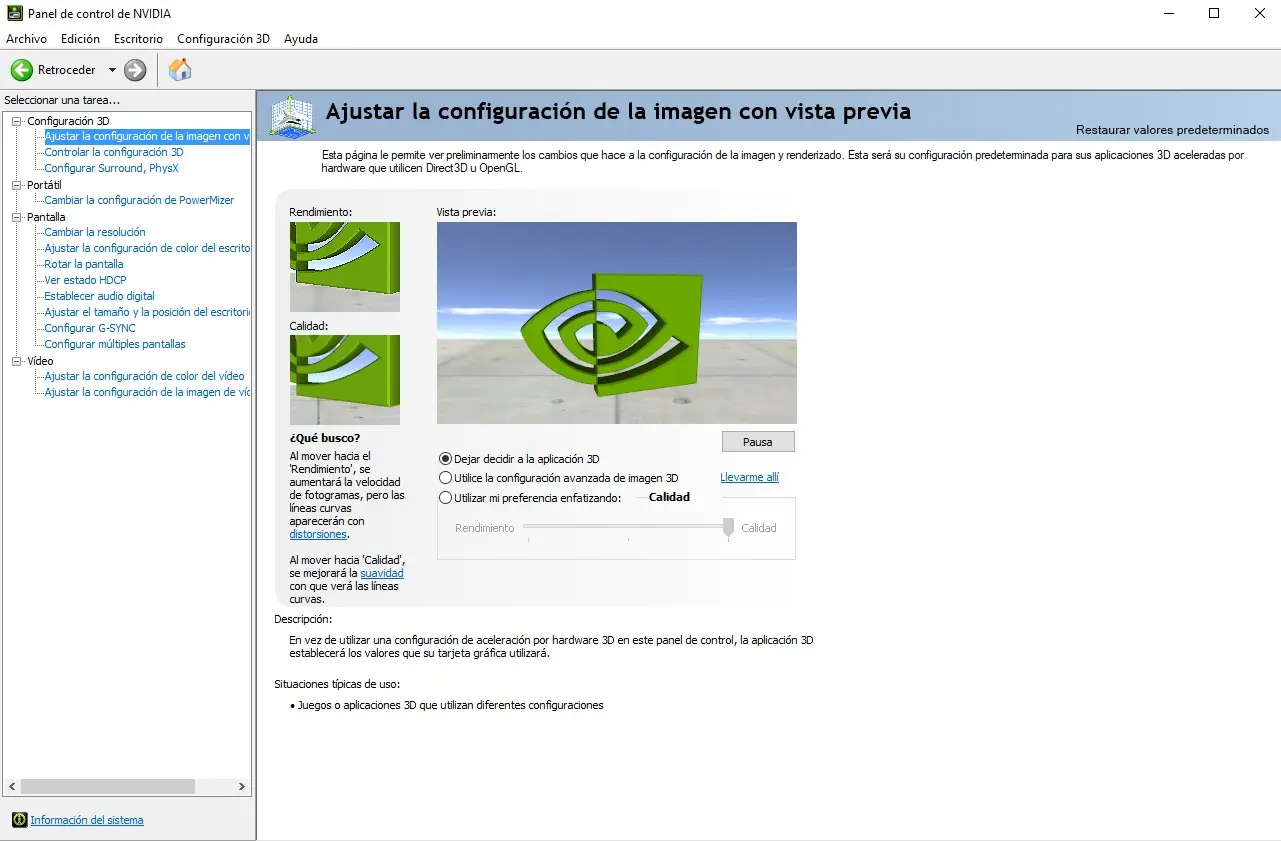Collapse the Portátil tree node

(x=16, y=185)
